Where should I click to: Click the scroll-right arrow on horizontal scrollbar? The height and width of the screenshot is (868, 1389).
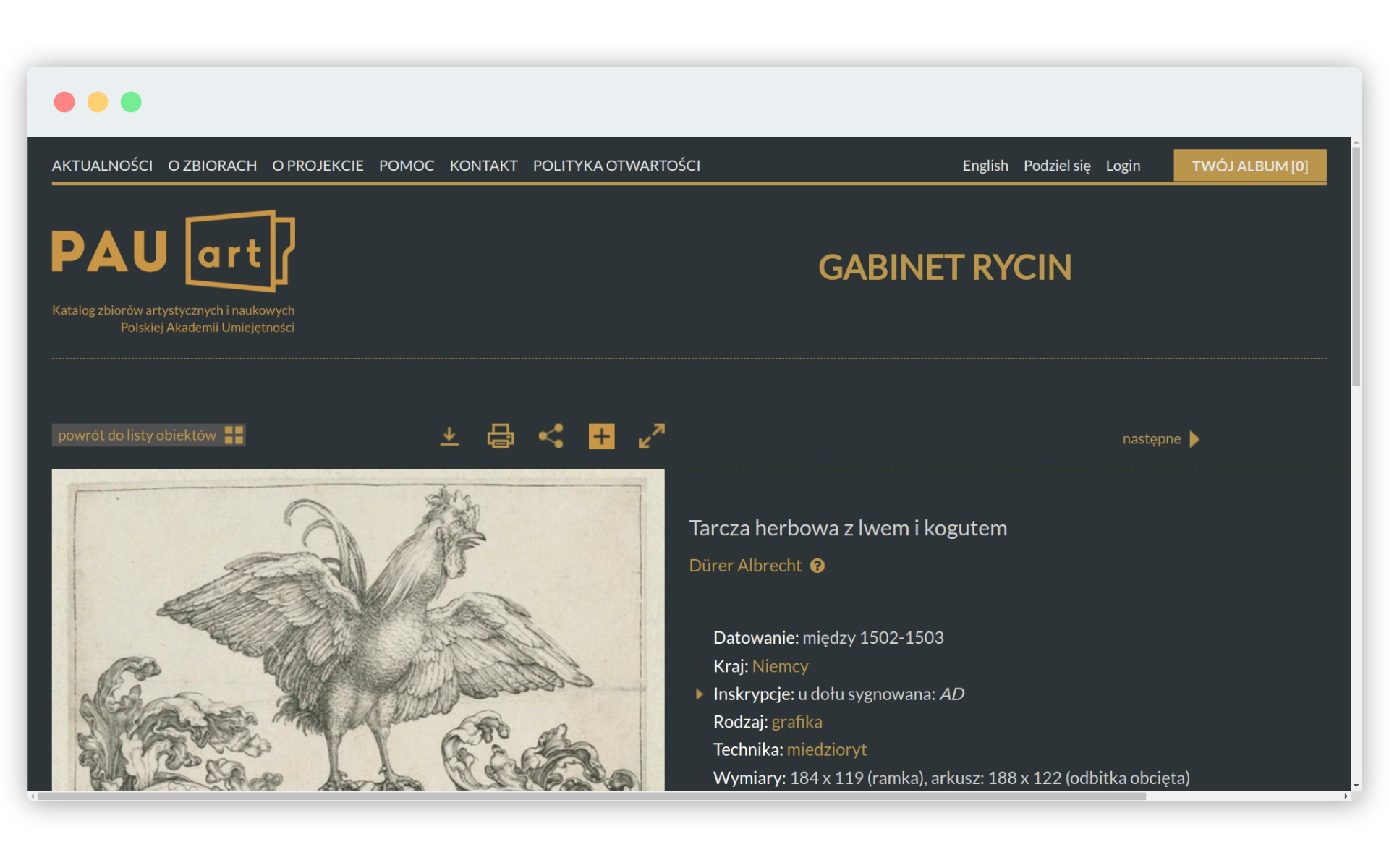[x=1346, y=796]
